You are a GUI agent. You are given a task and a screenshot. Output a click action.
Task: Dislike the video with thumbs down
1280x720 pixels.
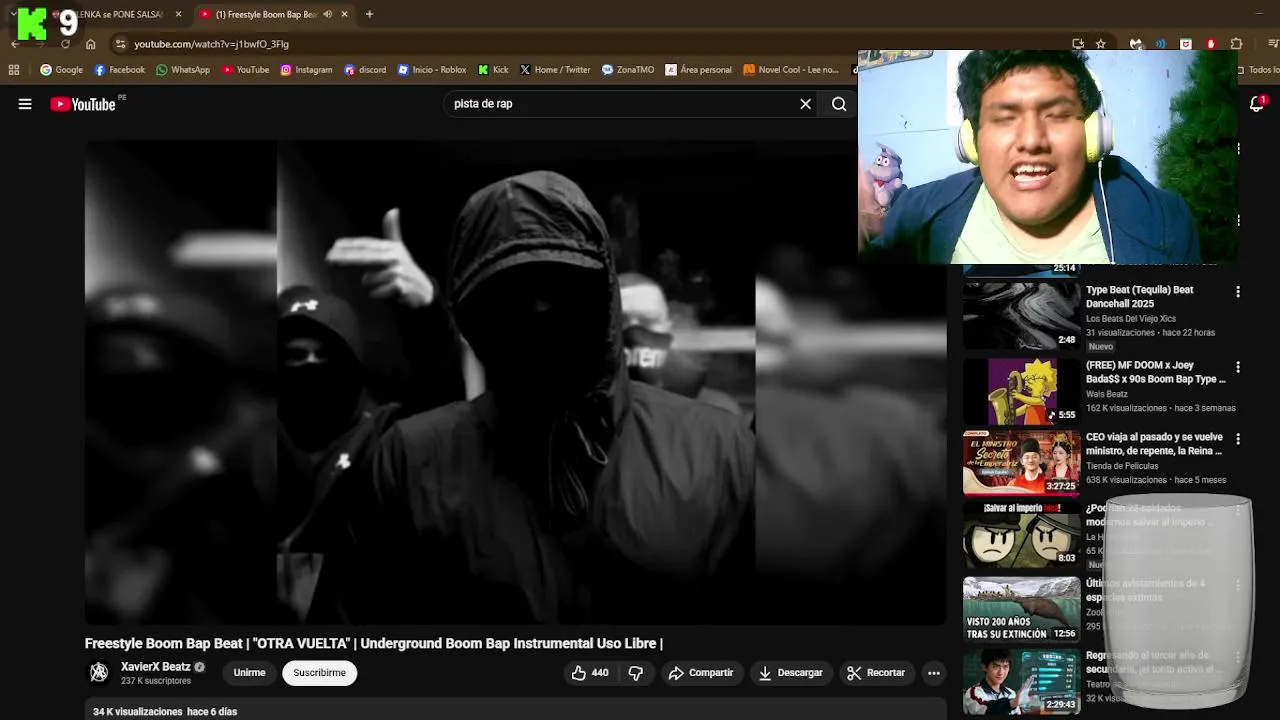pyautogui.click(x=635, y=673)
